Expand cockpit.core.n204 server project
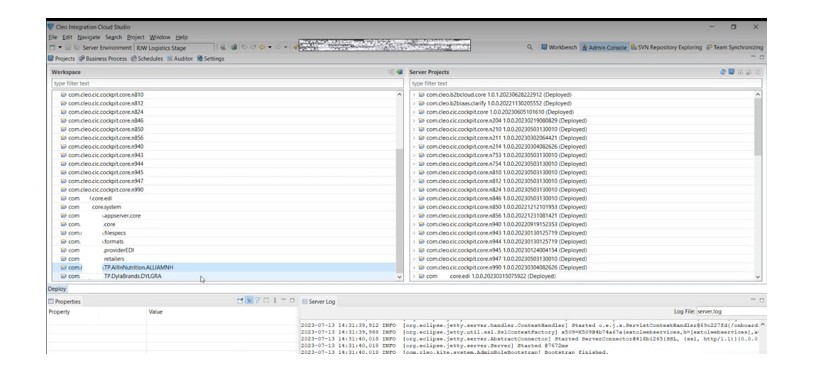The width and height of the screenshot is (826, 372). (x=414, y=121)
